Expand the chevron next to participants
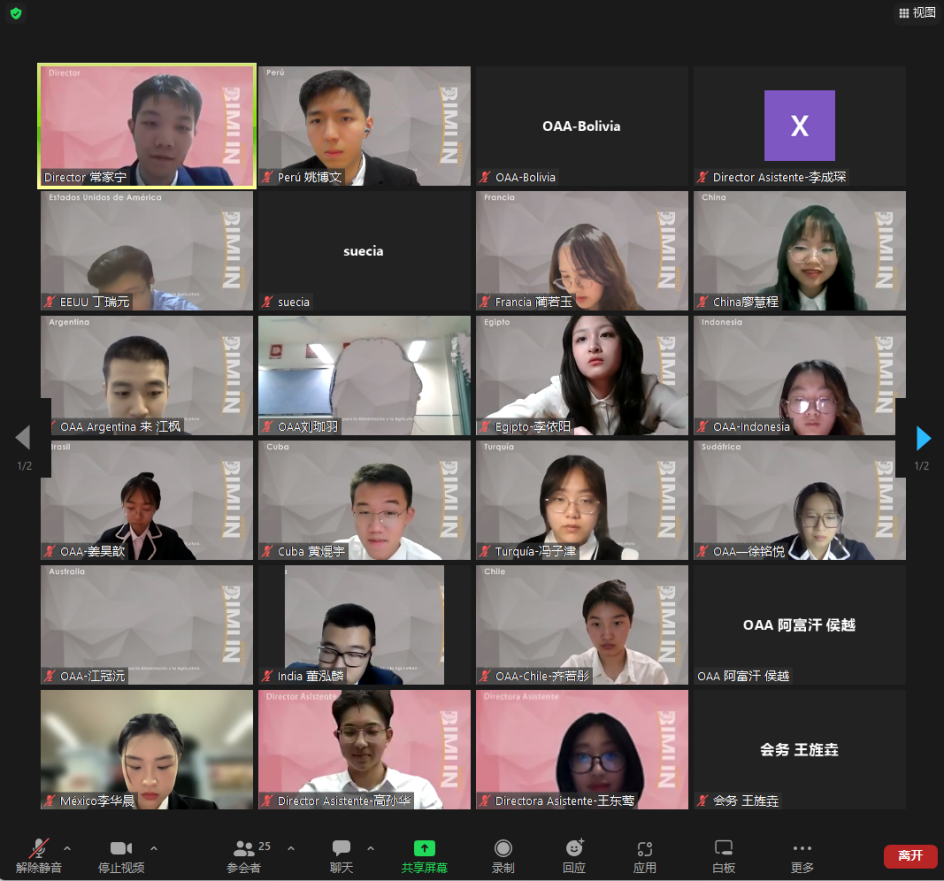Image resolution: width=944 pixels, height=881 pixels. pos(291,848)
